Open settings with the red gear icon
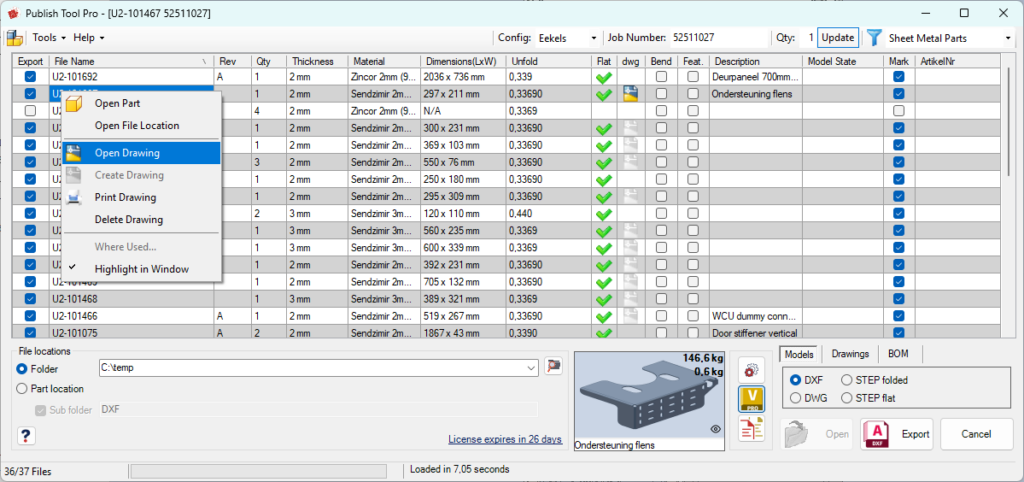This screenshot has width=1024, height=482. (x=751, y=370)
